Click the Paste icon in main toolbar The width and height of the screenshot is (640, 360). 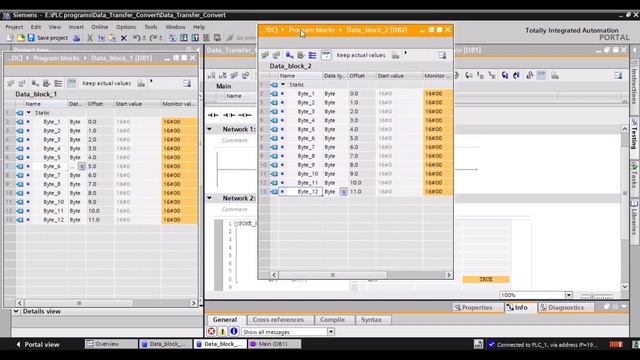[x=112, y=38]
